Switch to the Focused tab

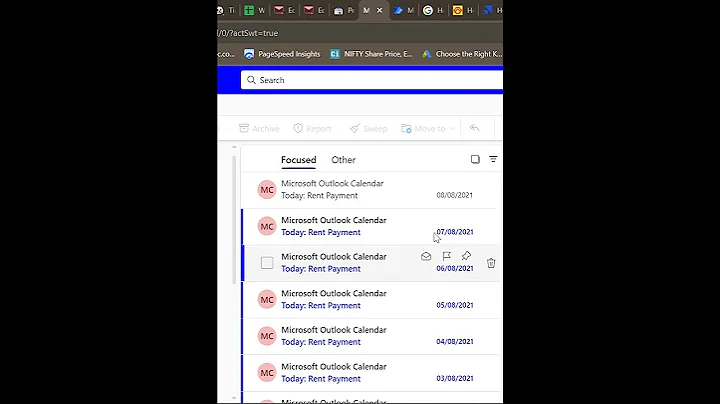(298, 160)
